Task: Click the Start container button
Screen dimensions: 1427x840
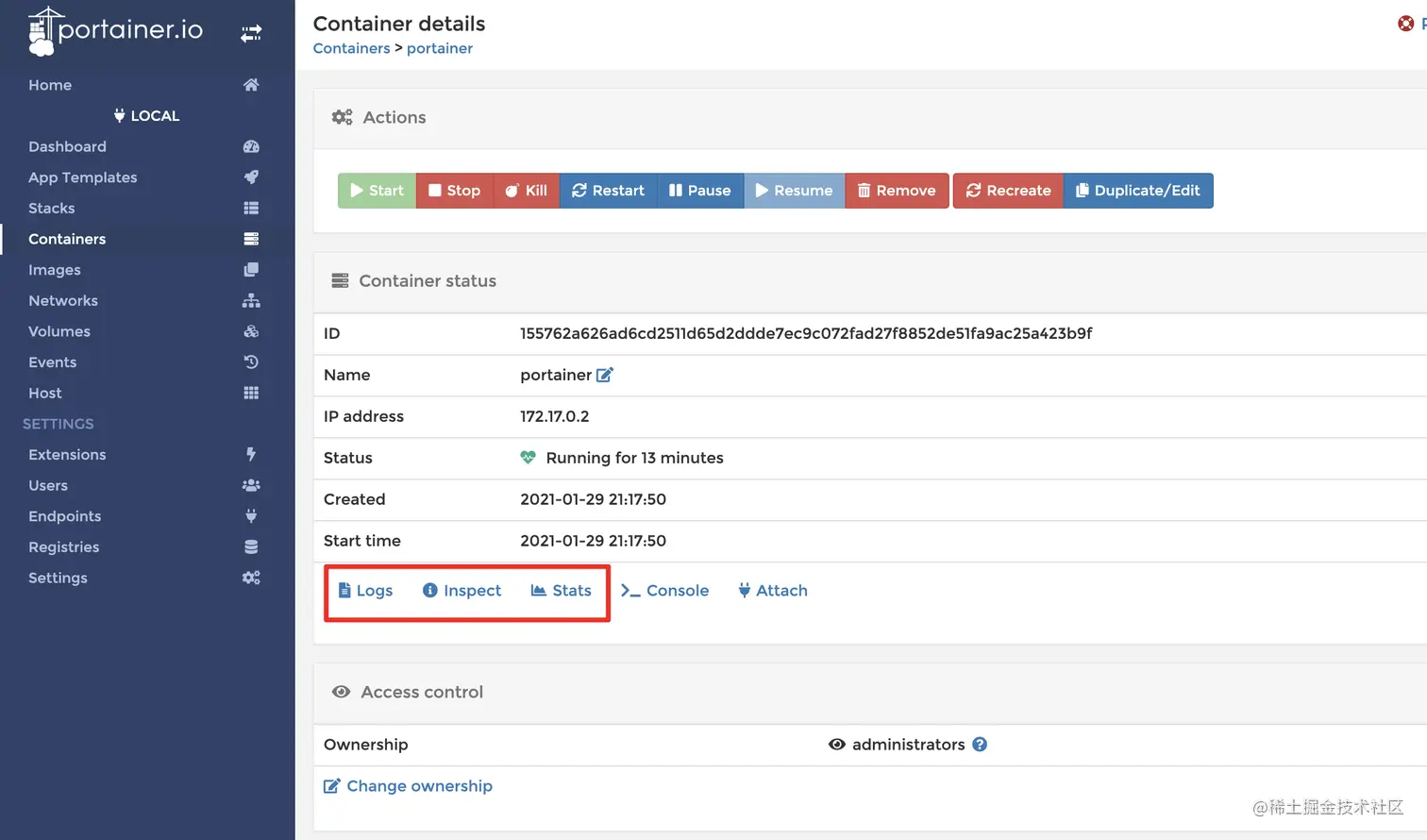Action: pos(377,191)
